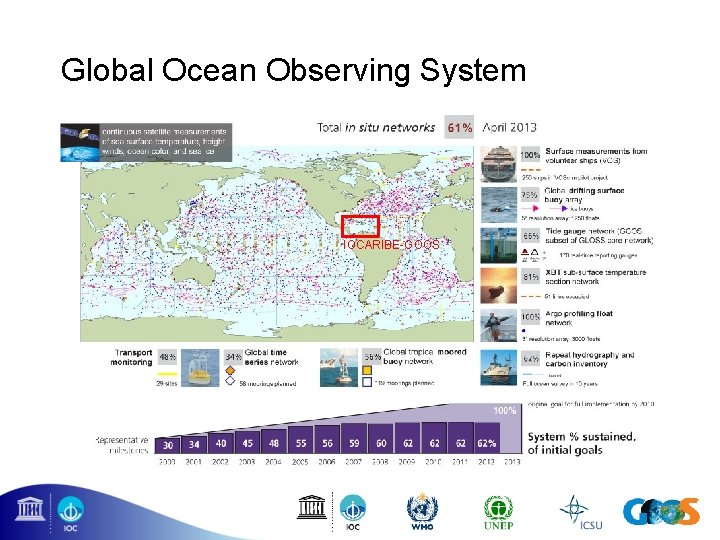Select the yellow square moored buoy marker
Image resolution: width=720 pixels, height=540 pixels.
pos(367,370)
